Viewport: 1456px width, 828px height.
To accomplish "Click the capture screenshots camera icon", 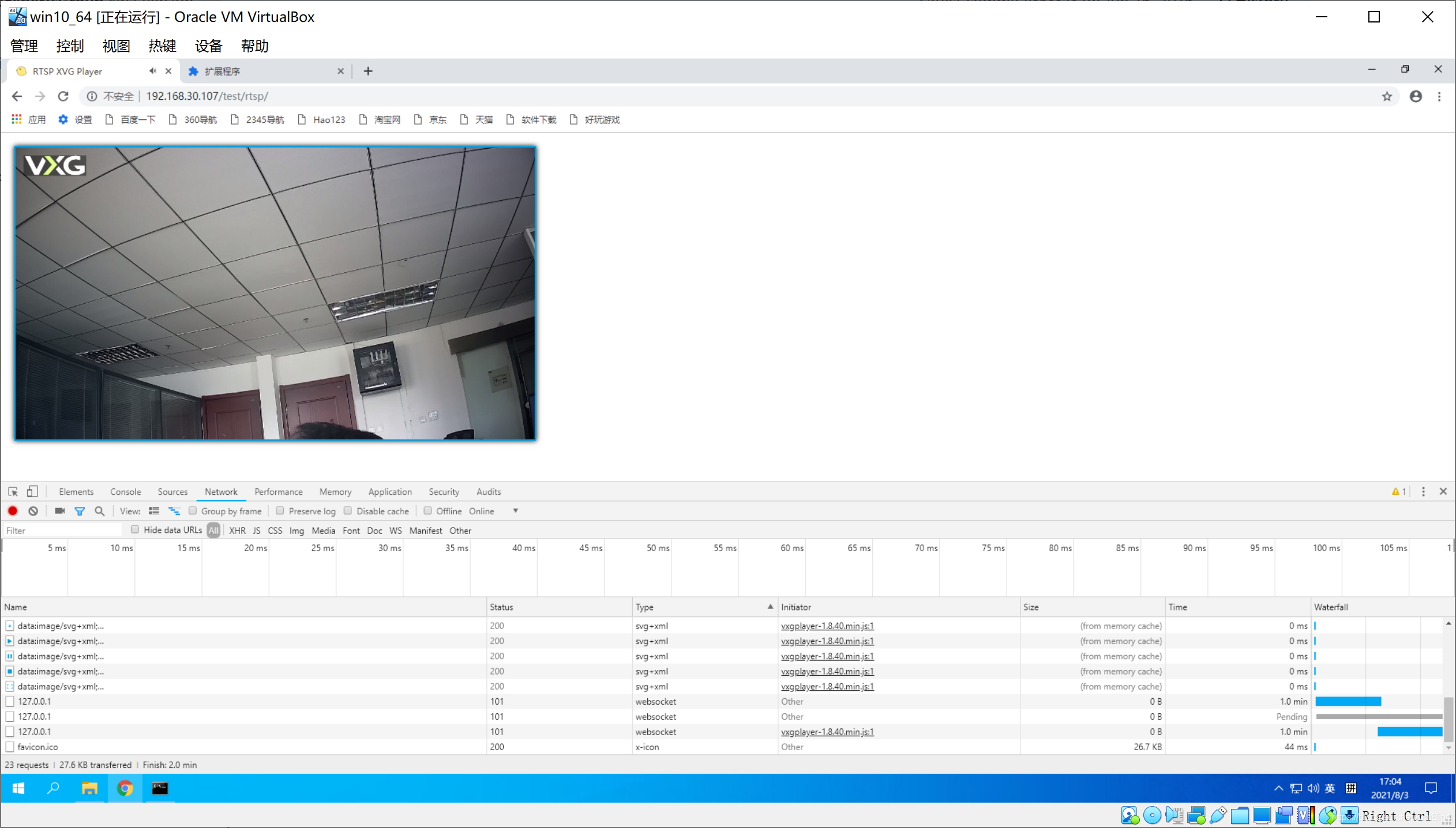I will coord(59,511).
